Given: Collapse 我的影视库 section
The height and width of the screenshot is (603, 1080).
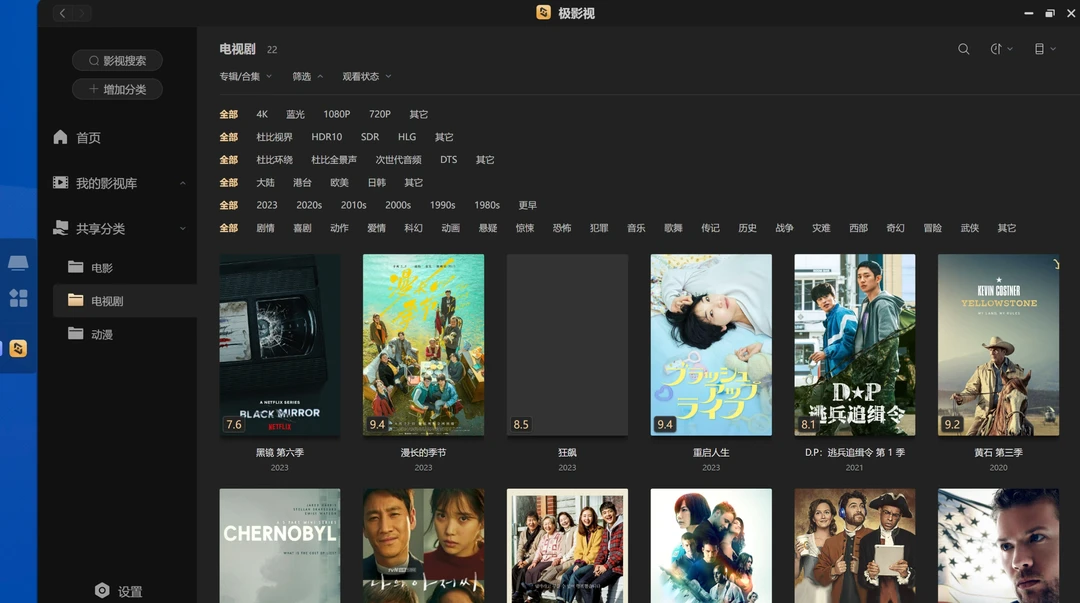Looking at the screenshot, I should point(183,183).
